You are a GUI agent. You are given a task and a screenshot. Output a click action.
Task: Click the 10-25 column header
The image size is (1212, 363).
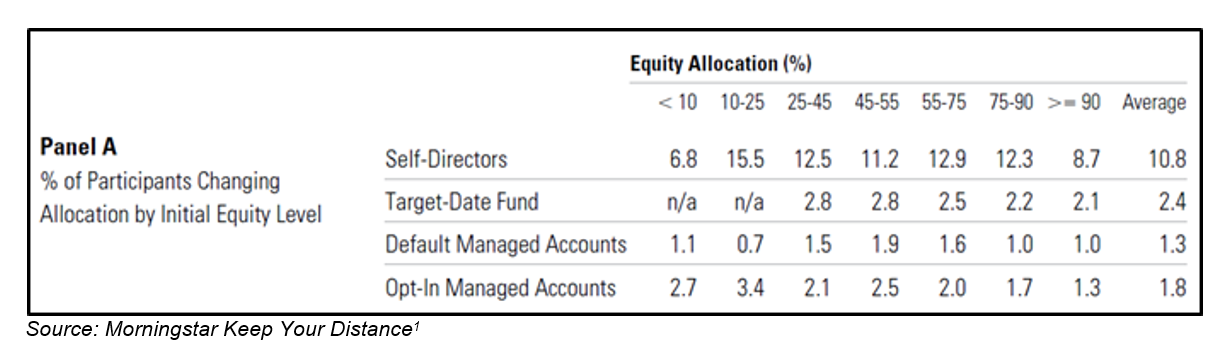[742, 103]
